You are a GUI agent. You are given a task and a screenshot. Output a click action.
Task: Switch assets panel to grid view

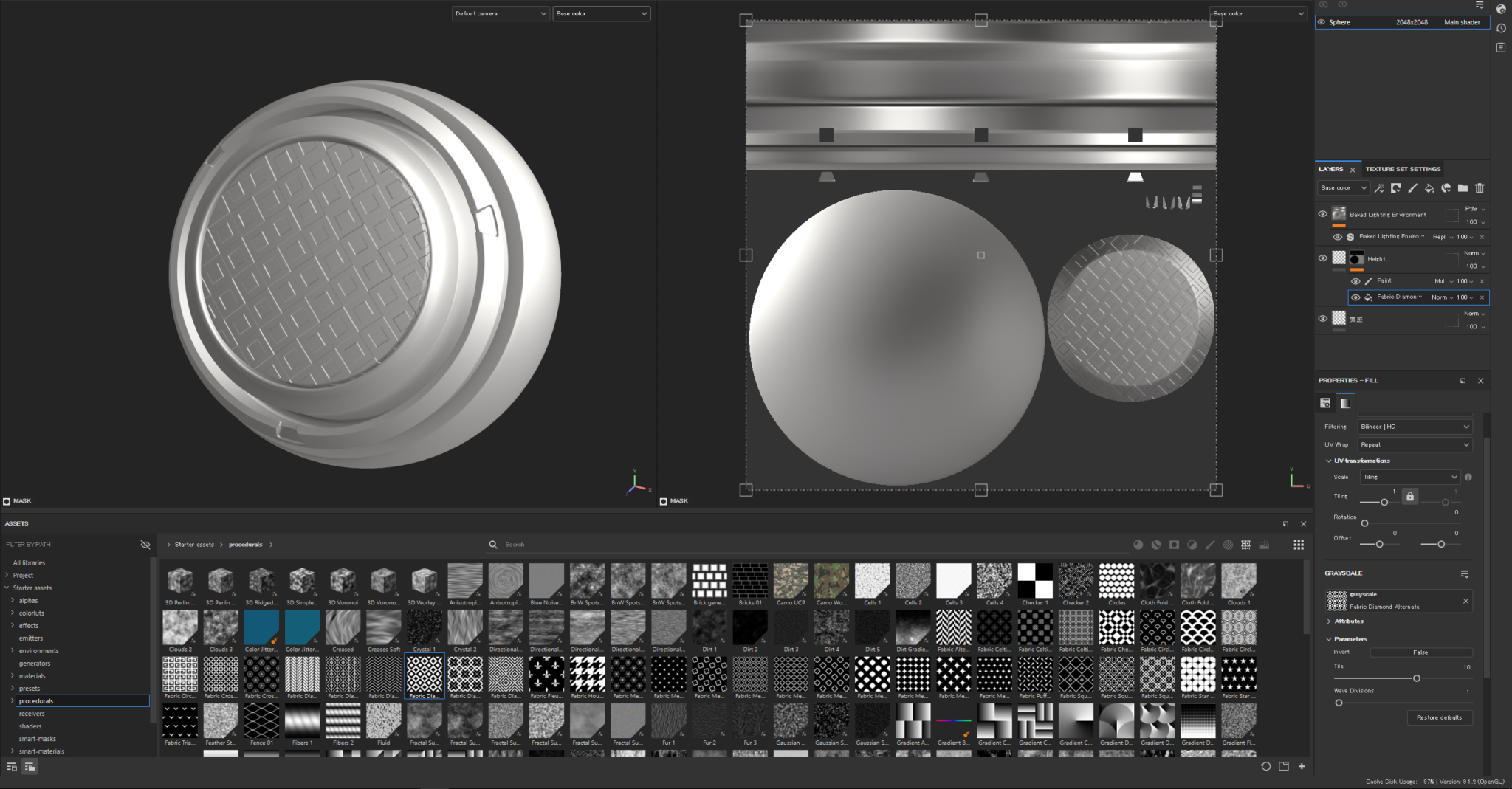pos(1299,545)
